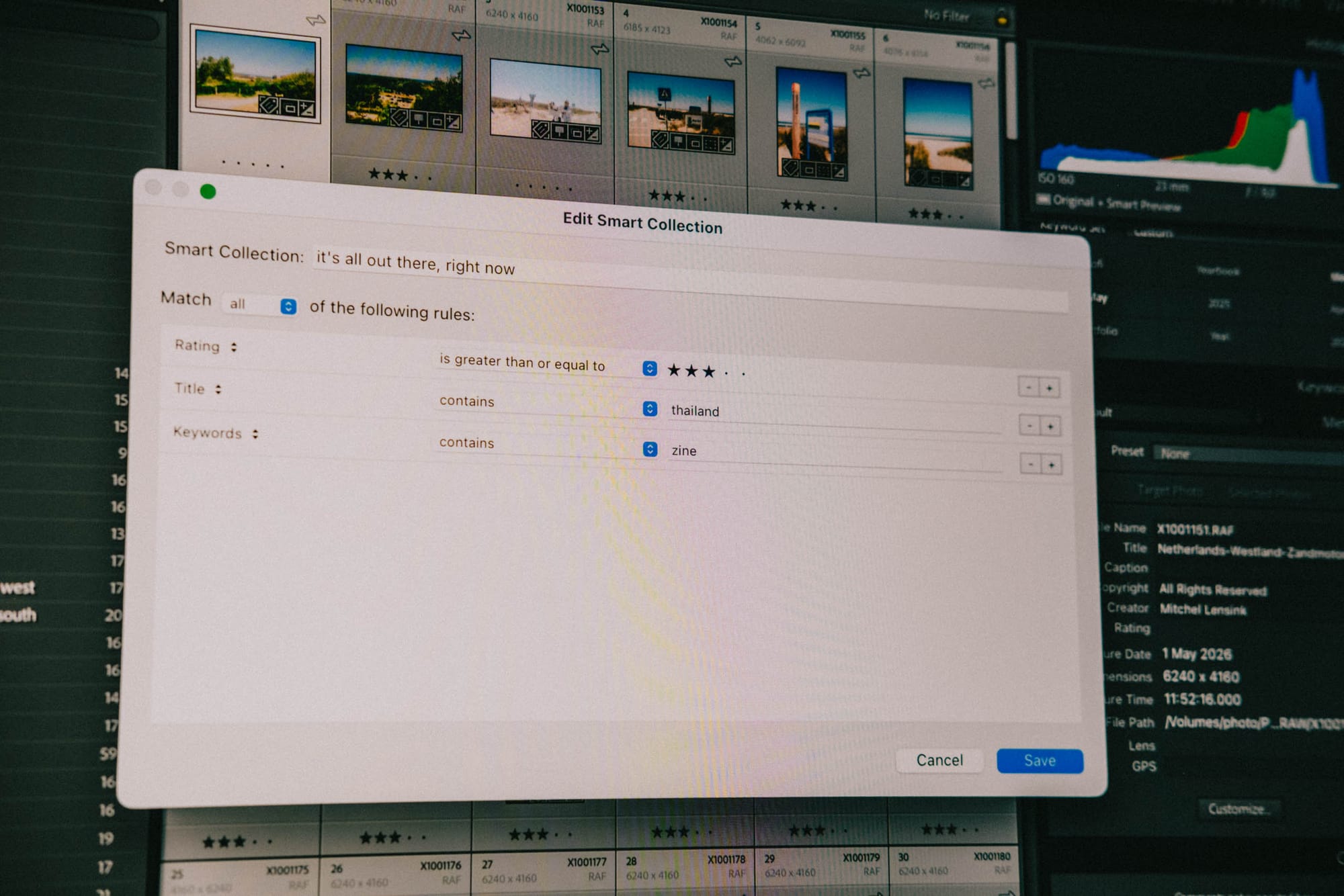Viewport: 1344px width, 896px height.
Task: Click the 'Original + Smart Preview' label under the histogram
Action: click(1116, 202)
